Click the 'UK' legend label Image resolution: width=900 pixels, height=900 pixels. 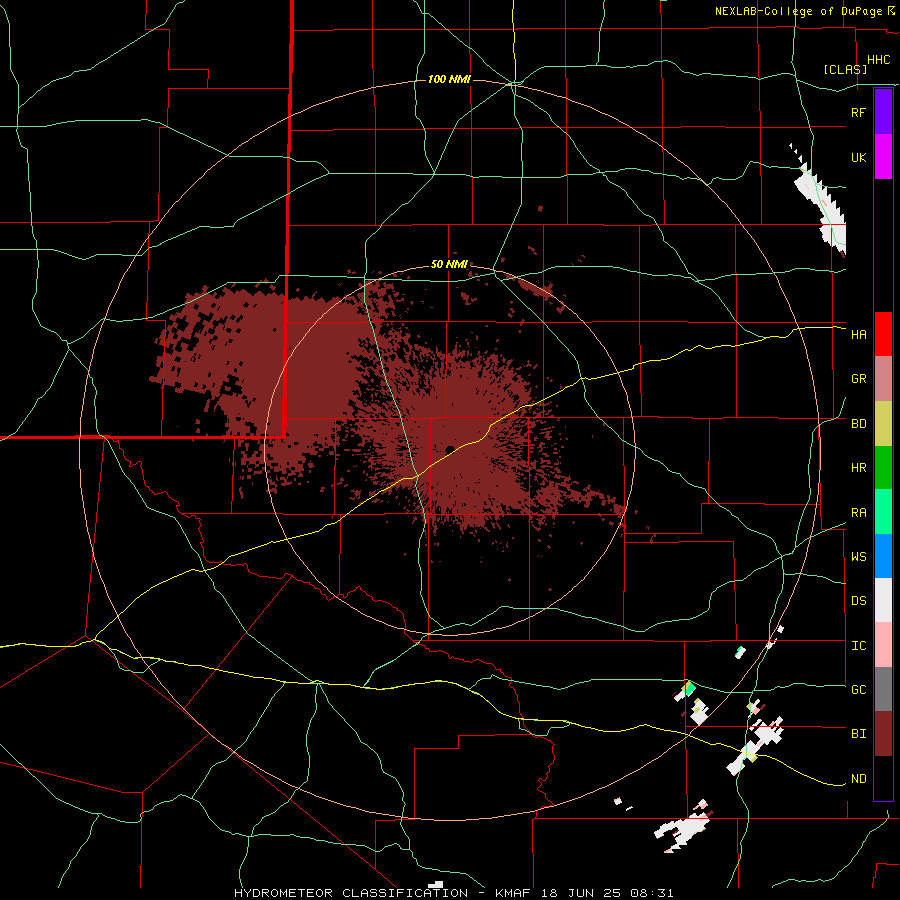click(x=858, y=157)
